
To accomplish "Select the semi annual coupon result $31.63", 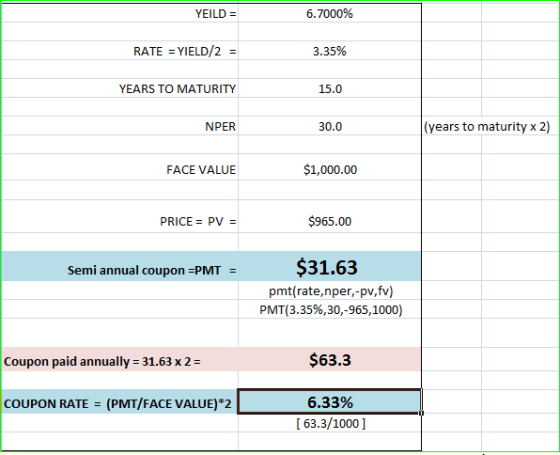I will click(330, 267).
